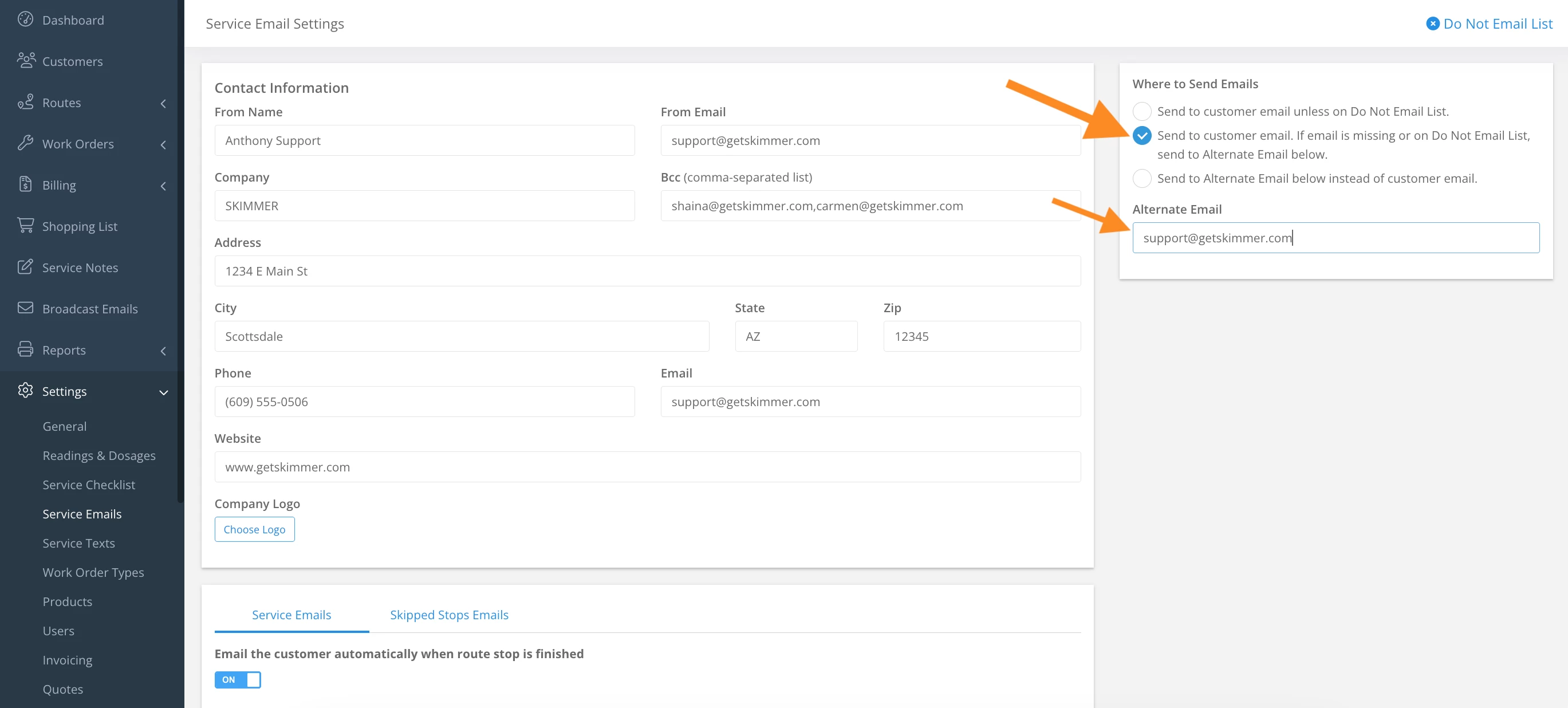Collapse the Settings menu chevron

click(163, 392)
